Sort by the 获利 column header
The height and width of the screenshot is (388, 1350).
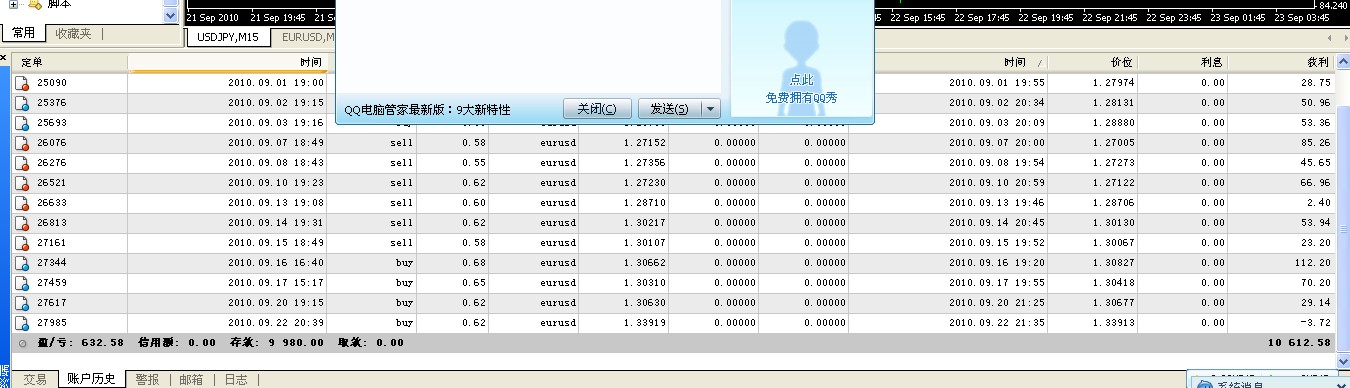[1282, 63]
